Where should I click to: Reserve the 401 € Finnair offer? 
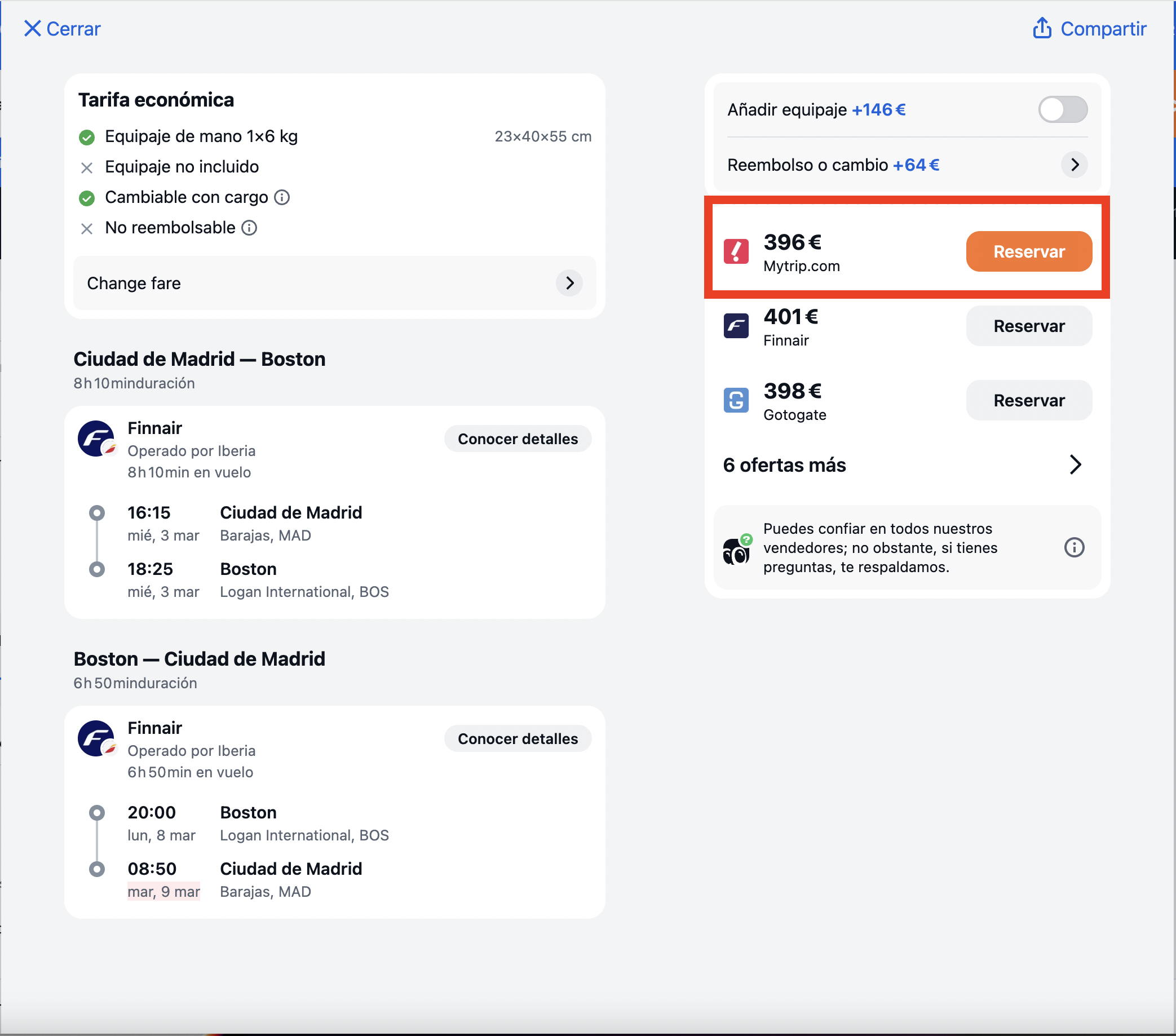pos(1029,326)
